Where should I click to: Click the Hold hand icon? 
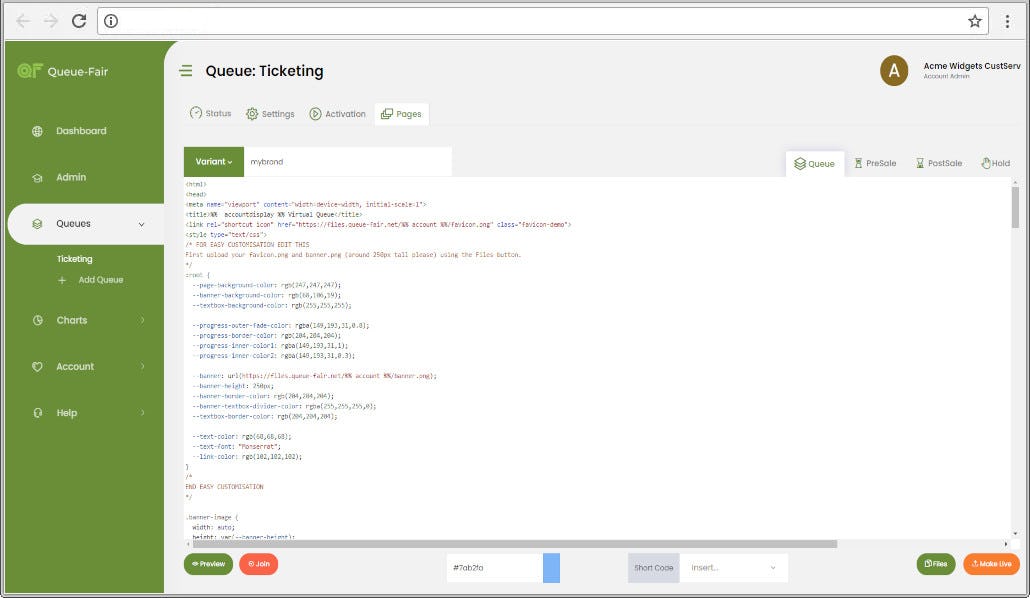point(984,163)
